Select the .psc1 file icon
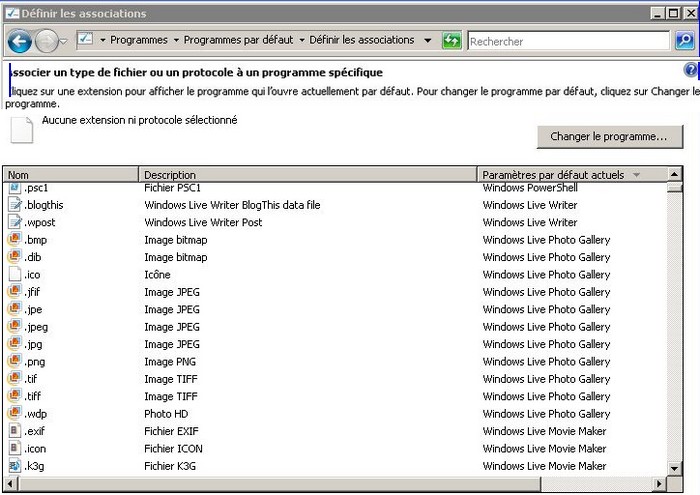 pos(15,187)
